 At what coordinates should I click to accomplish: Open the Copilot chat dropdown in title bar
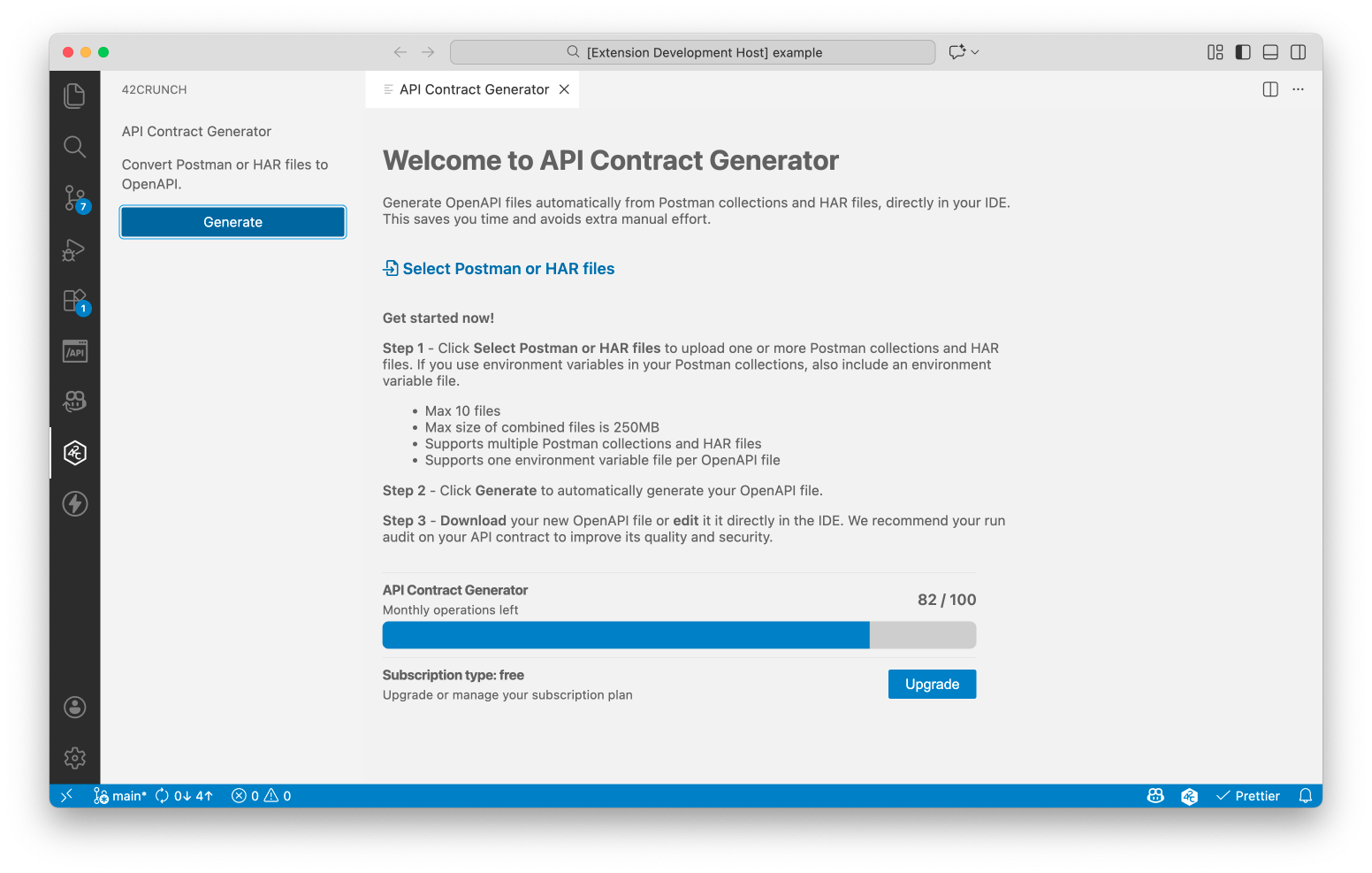[x=964, y=52]
